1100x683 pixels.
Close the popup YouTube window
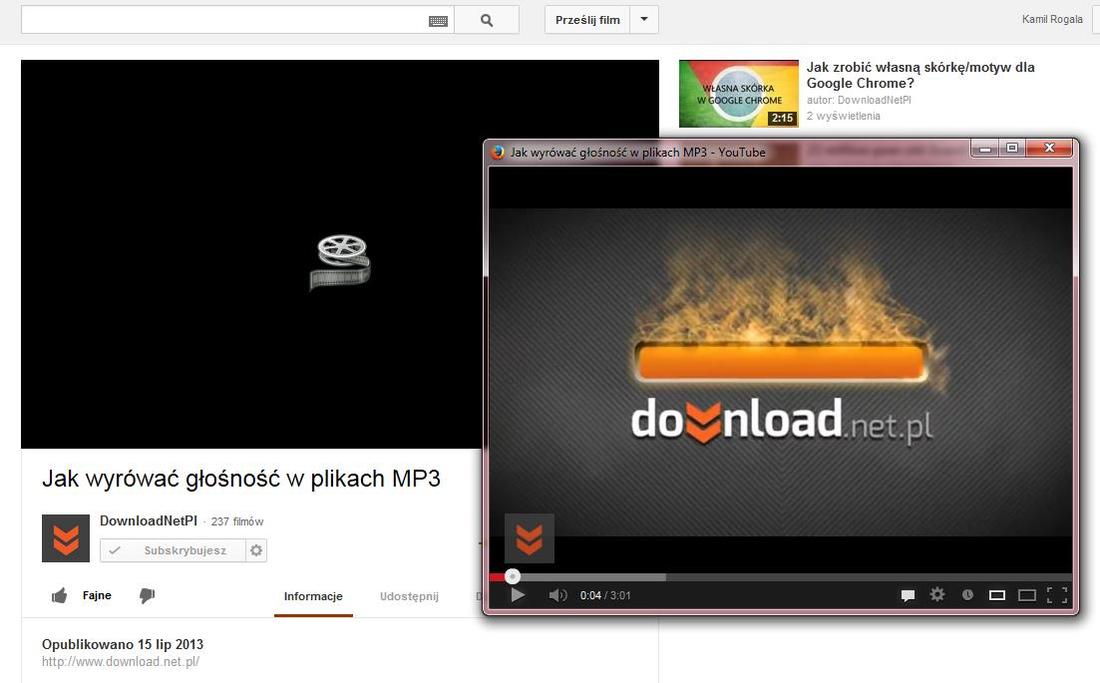click(x=1049, y=148)
